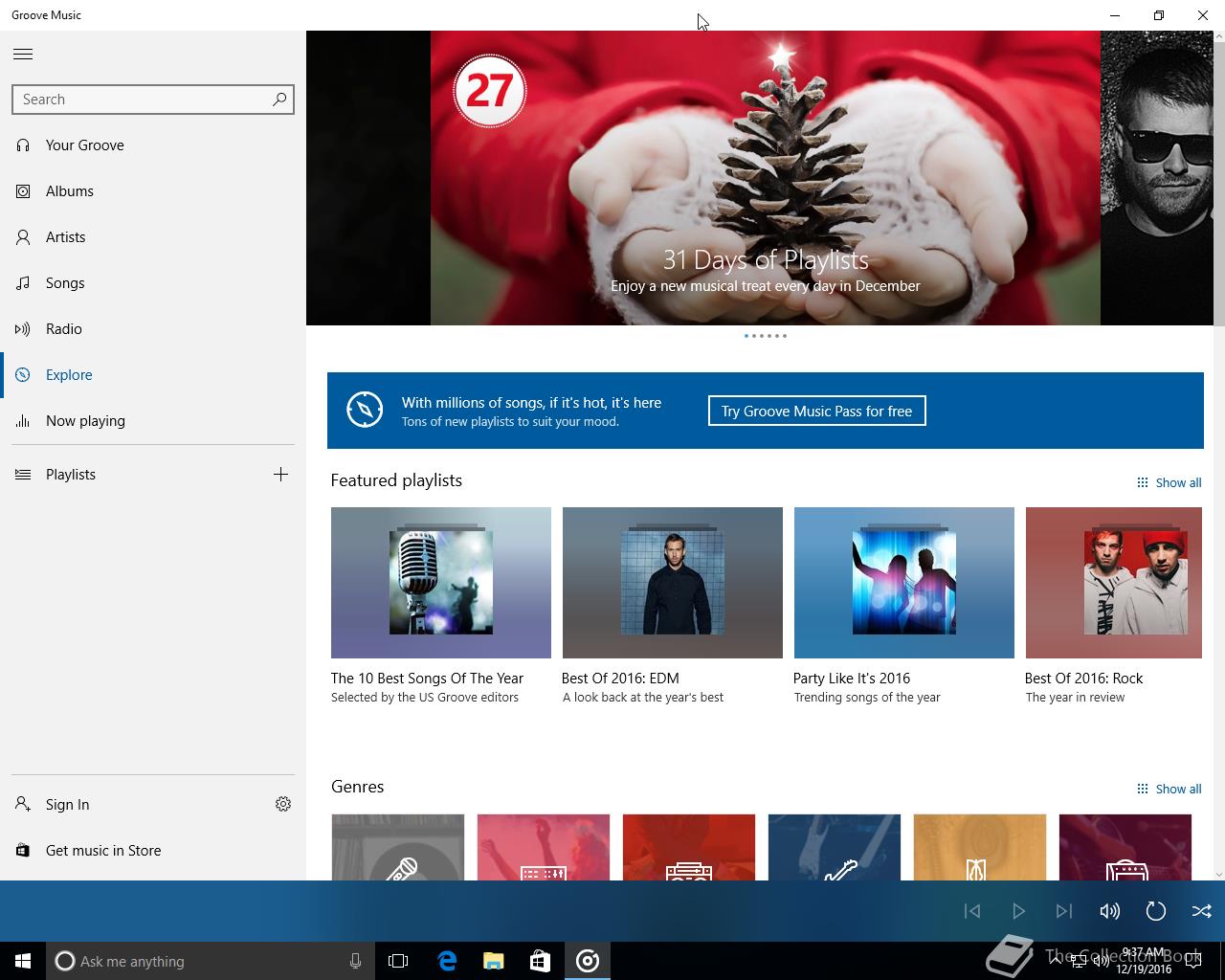Open the Artists section

tap(153, 237)
